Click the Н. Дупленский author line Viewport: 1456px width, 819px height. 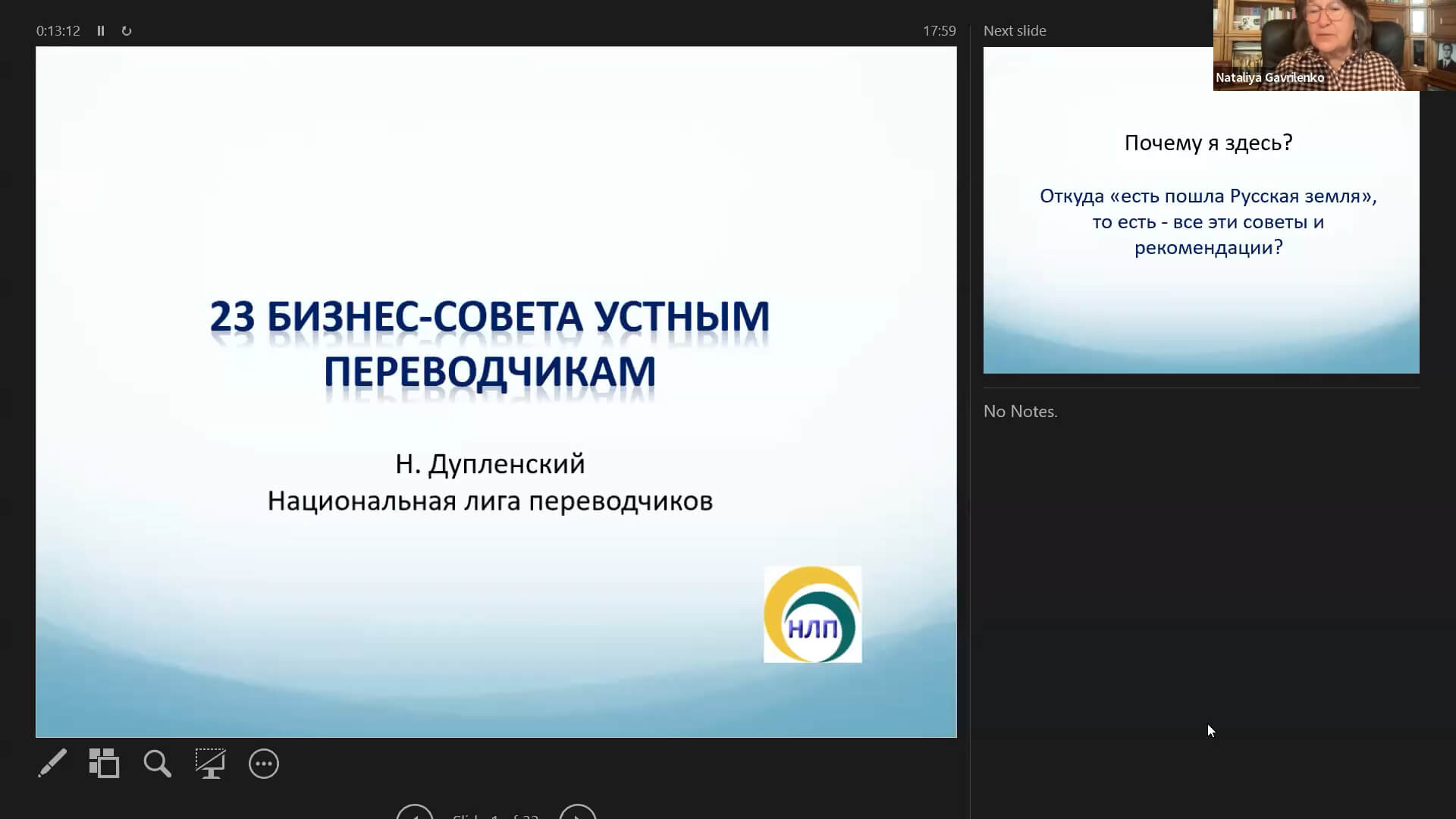pos(490,464)
